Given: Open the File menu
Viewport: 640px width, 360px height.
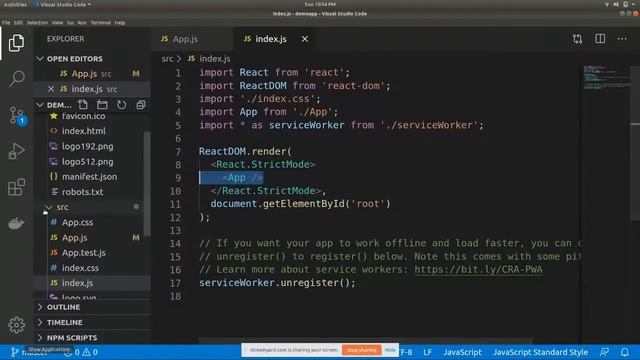Looking at the screenshot, I should (6, 22).
